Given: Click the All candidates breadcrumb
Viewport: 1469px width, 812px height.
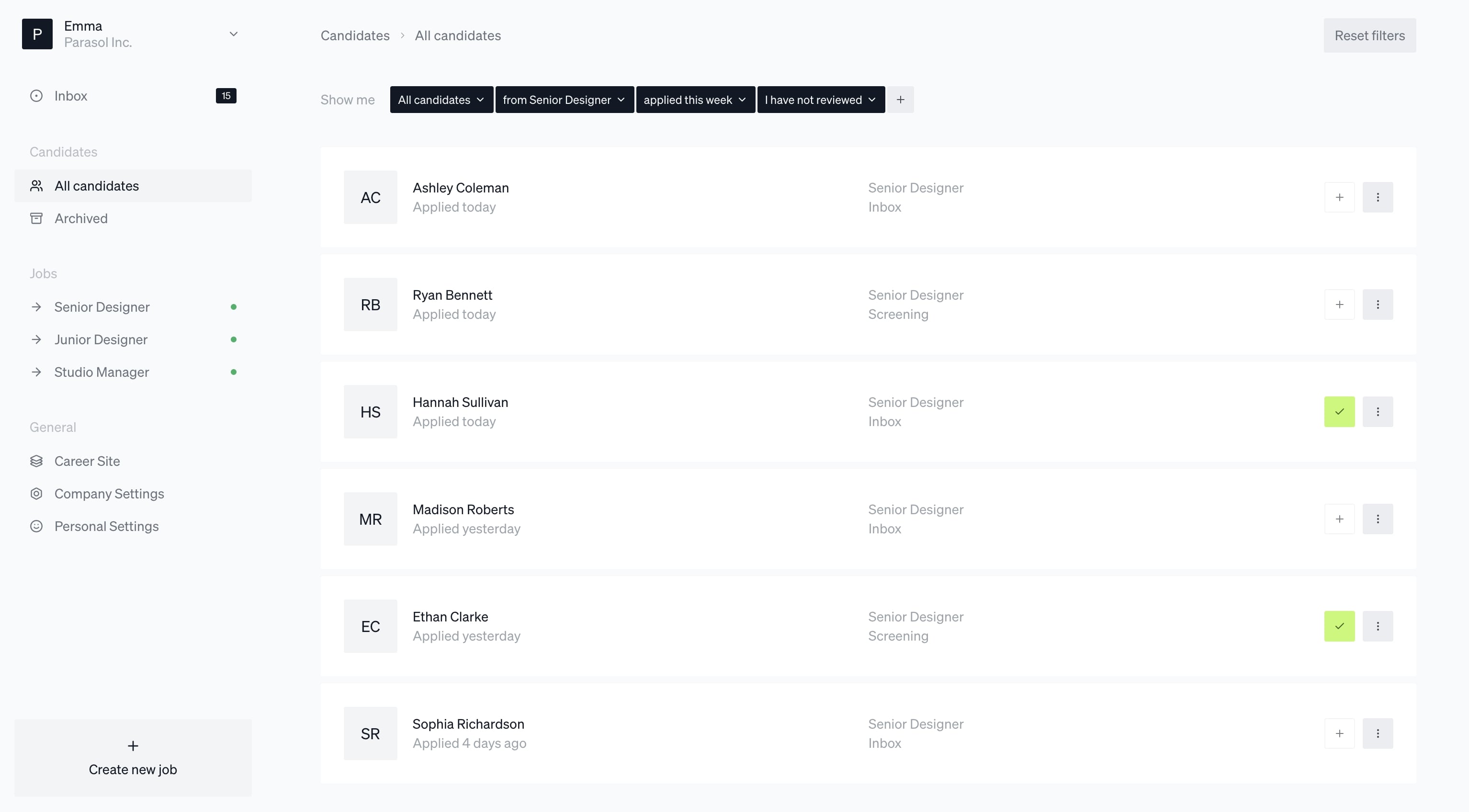Looking at the screenshot, I should (x=458, y=35).
